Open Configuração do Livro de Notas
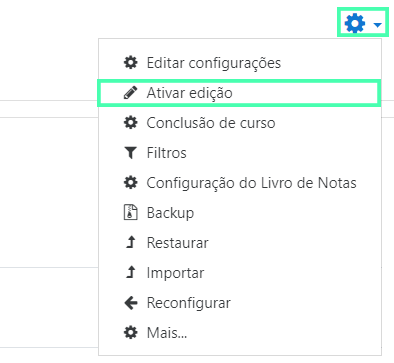The width and height of the screenshot is (394, 363). coord(240,183)
